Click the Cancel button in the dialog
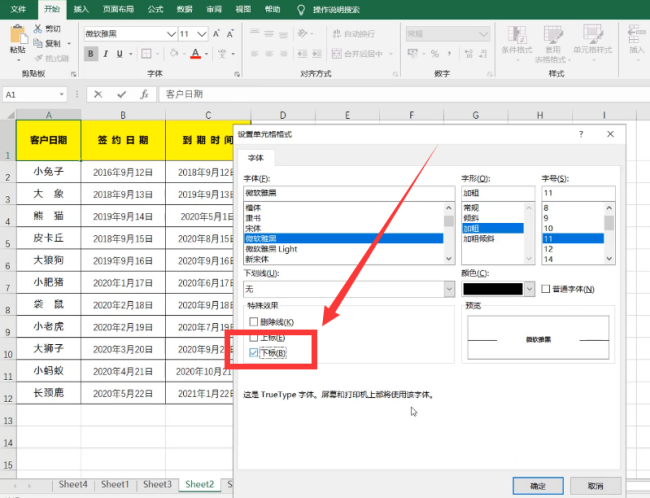650x498 pixels. point(595,486)
